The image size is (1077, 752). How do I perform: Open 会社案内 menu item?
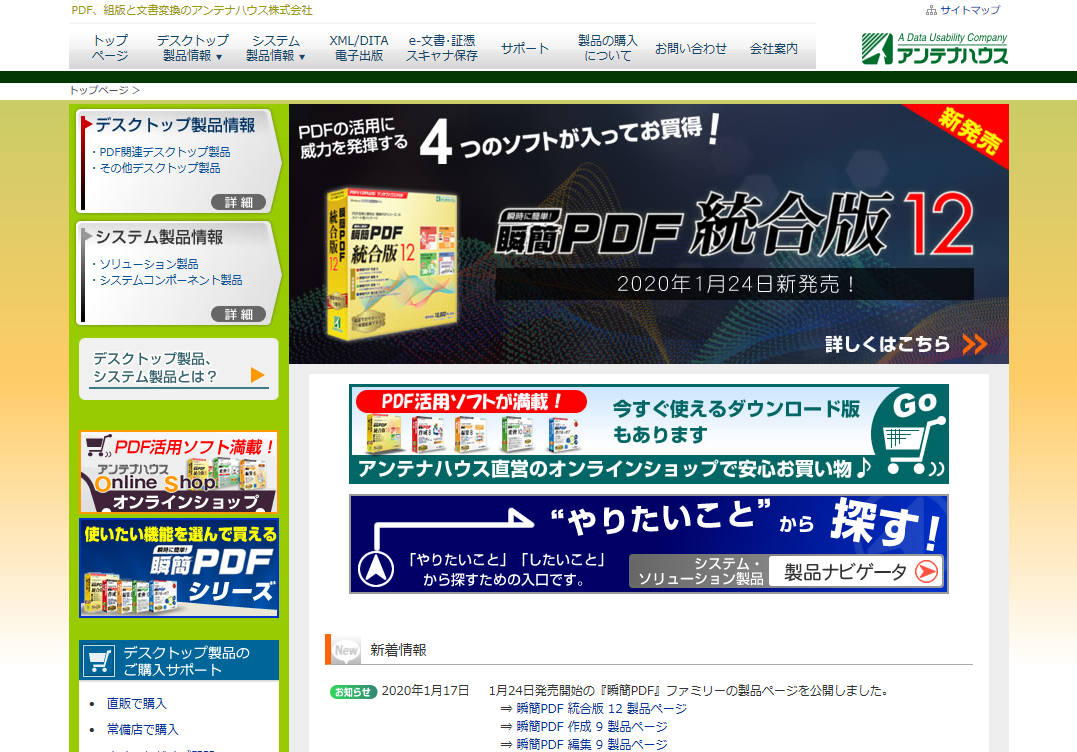click(773, 48)
